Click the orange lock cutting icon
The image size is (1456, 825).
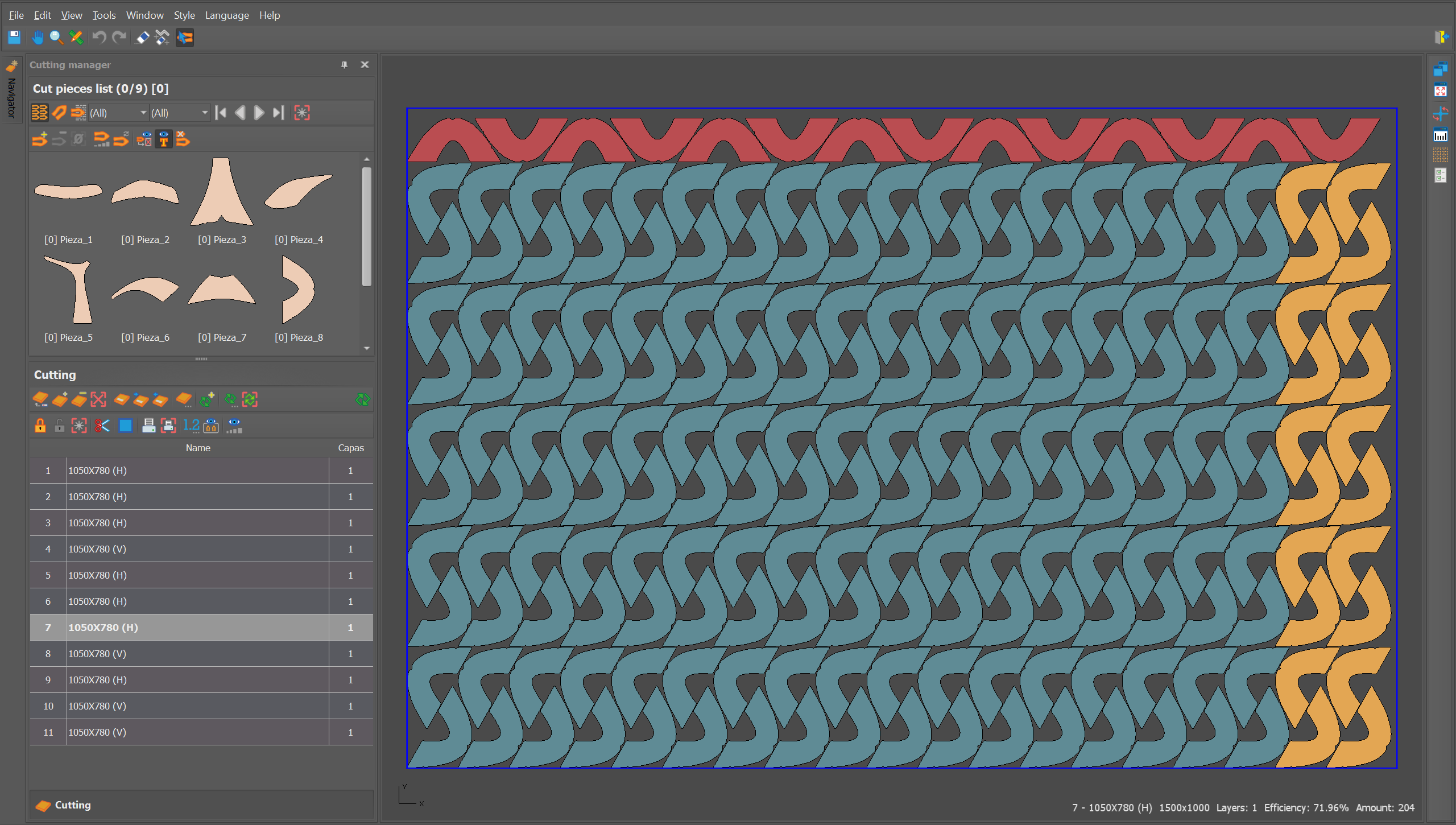[40, 426]
